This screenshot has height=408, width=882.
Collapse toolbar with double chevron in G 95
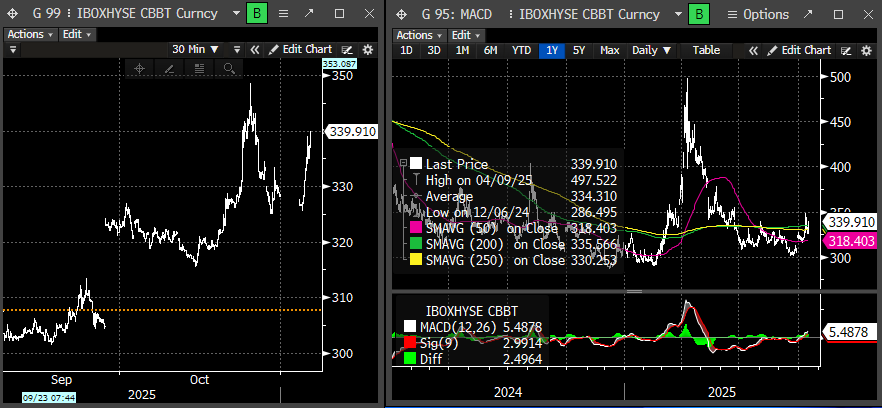click(753, 50)
